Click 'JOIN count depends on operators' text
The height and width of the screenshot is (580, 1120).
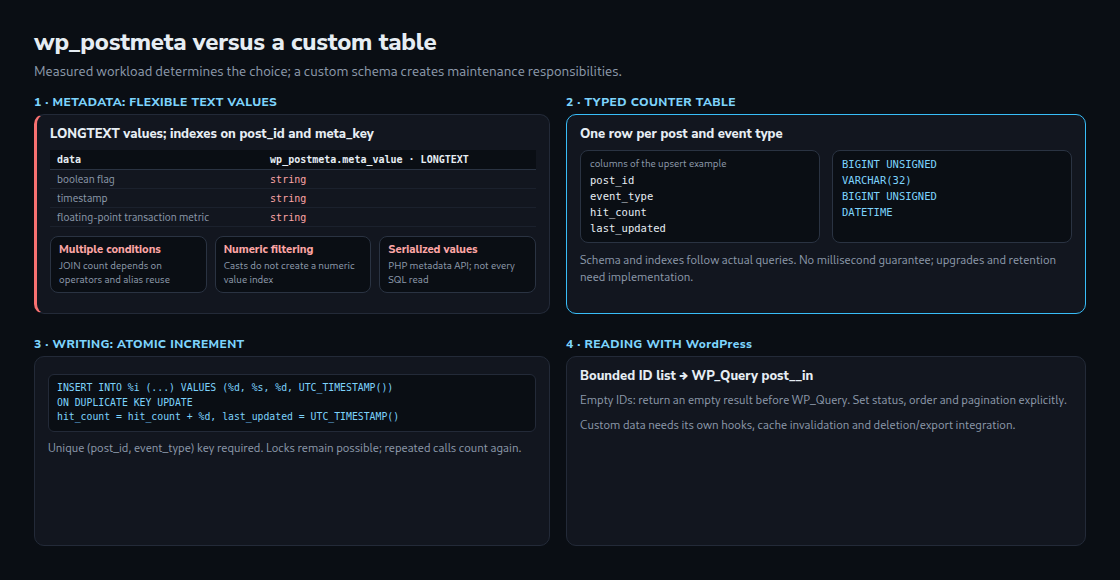114,273
